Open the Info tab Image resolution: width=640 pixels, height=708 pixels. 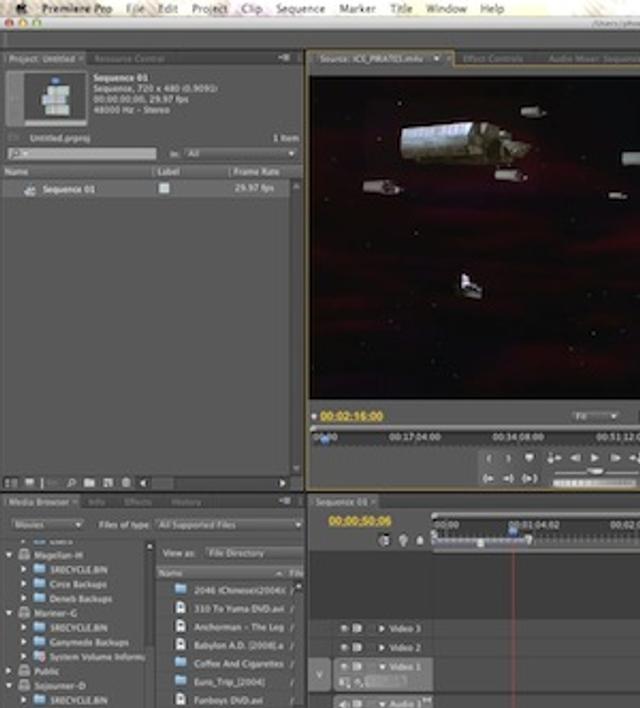pyautogui.click(x=96, y=502)
